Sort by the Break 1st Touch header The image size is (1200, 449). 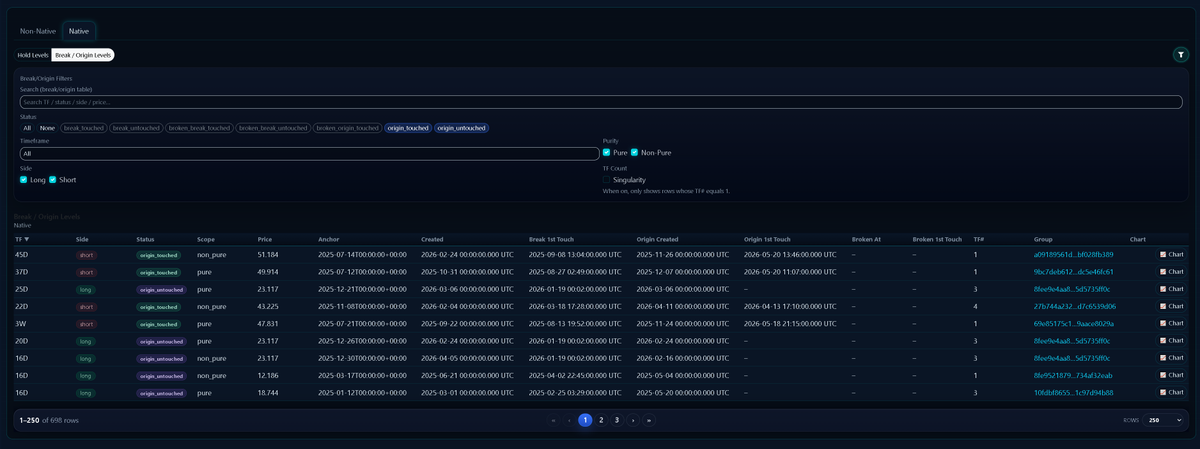[x=553, y=239]
